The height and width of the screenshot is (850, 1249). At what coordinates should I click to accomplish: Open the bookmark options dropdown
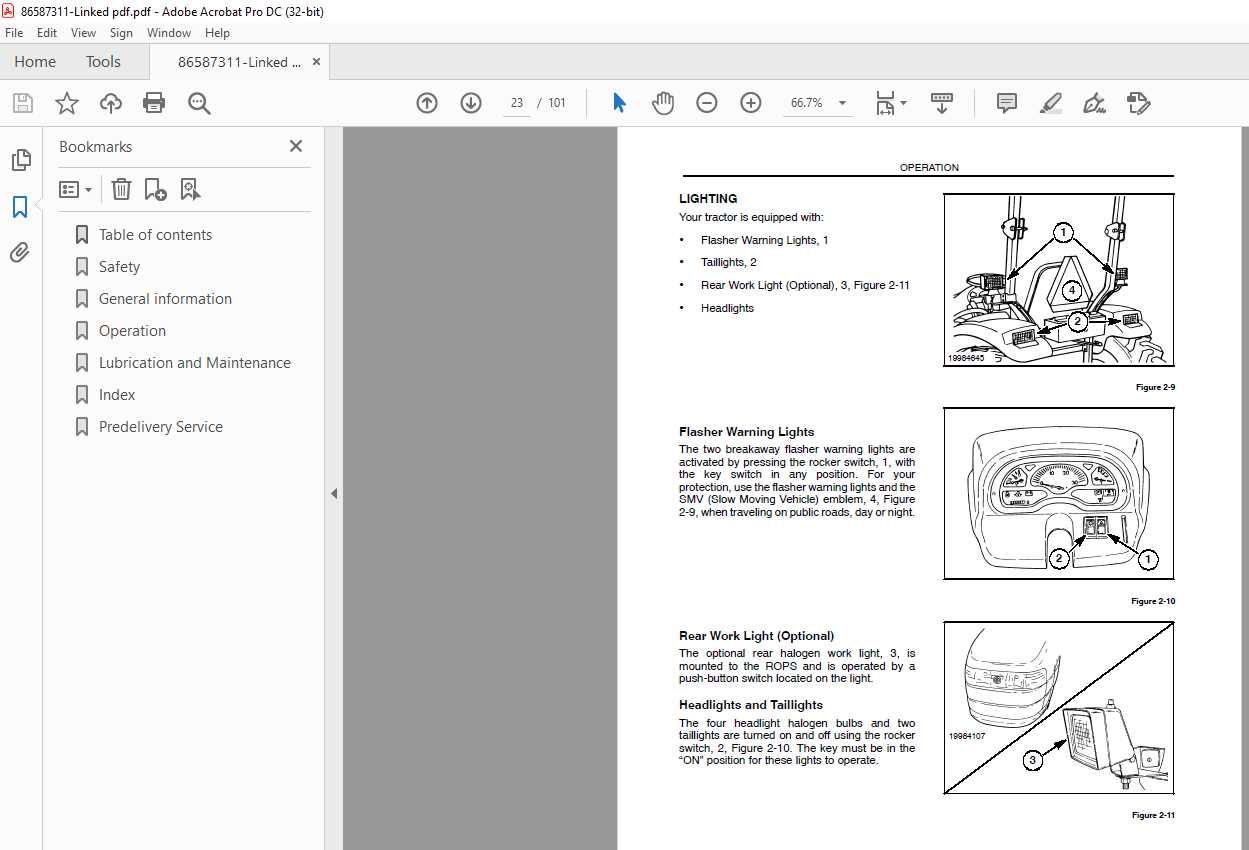pyautogui.click(x=75, y=189)
